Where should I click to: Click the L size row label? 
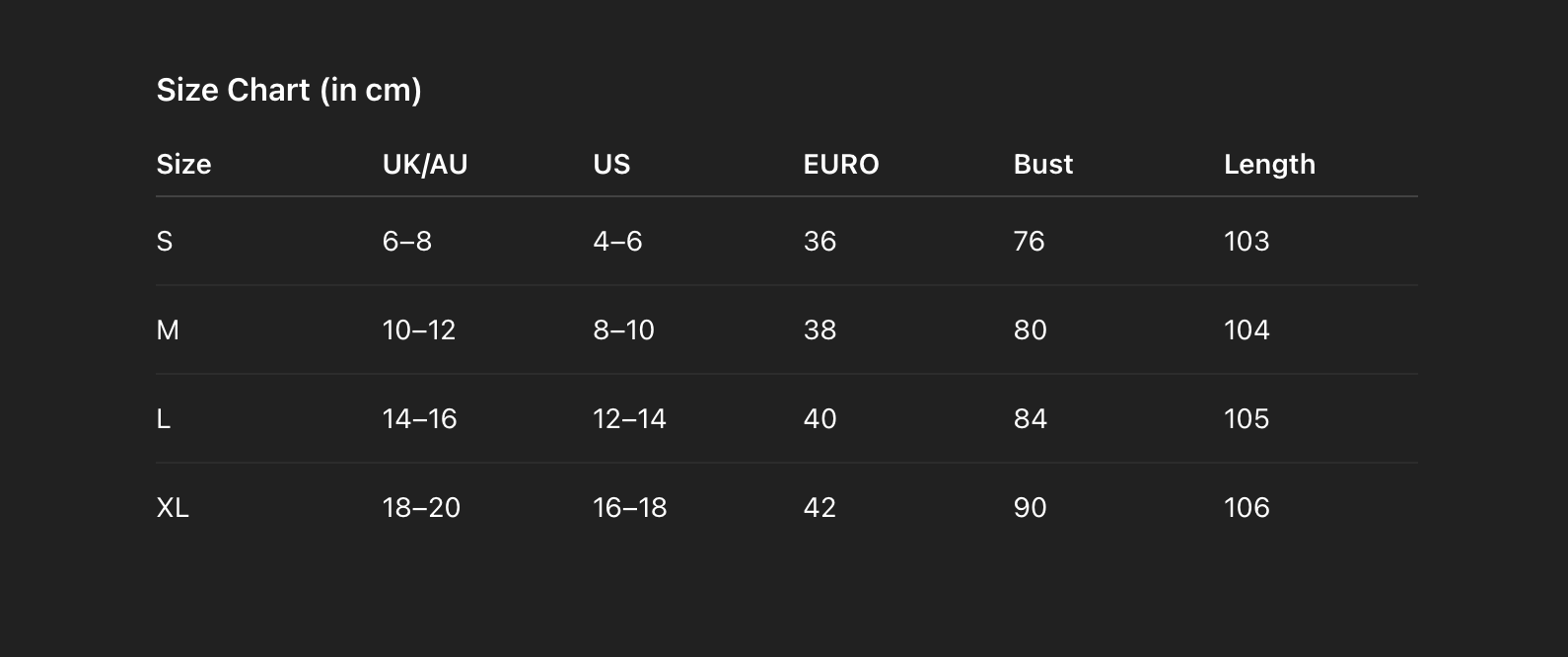164,418
